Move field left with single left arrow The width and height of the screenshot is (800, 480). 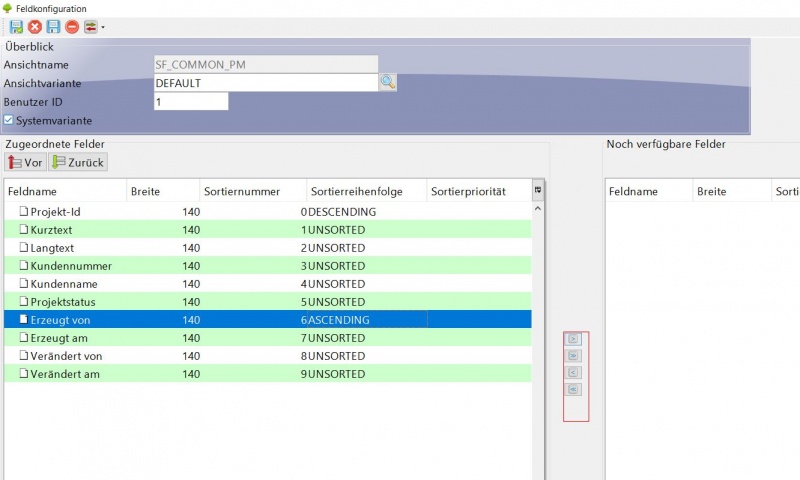tap(574, 372)
